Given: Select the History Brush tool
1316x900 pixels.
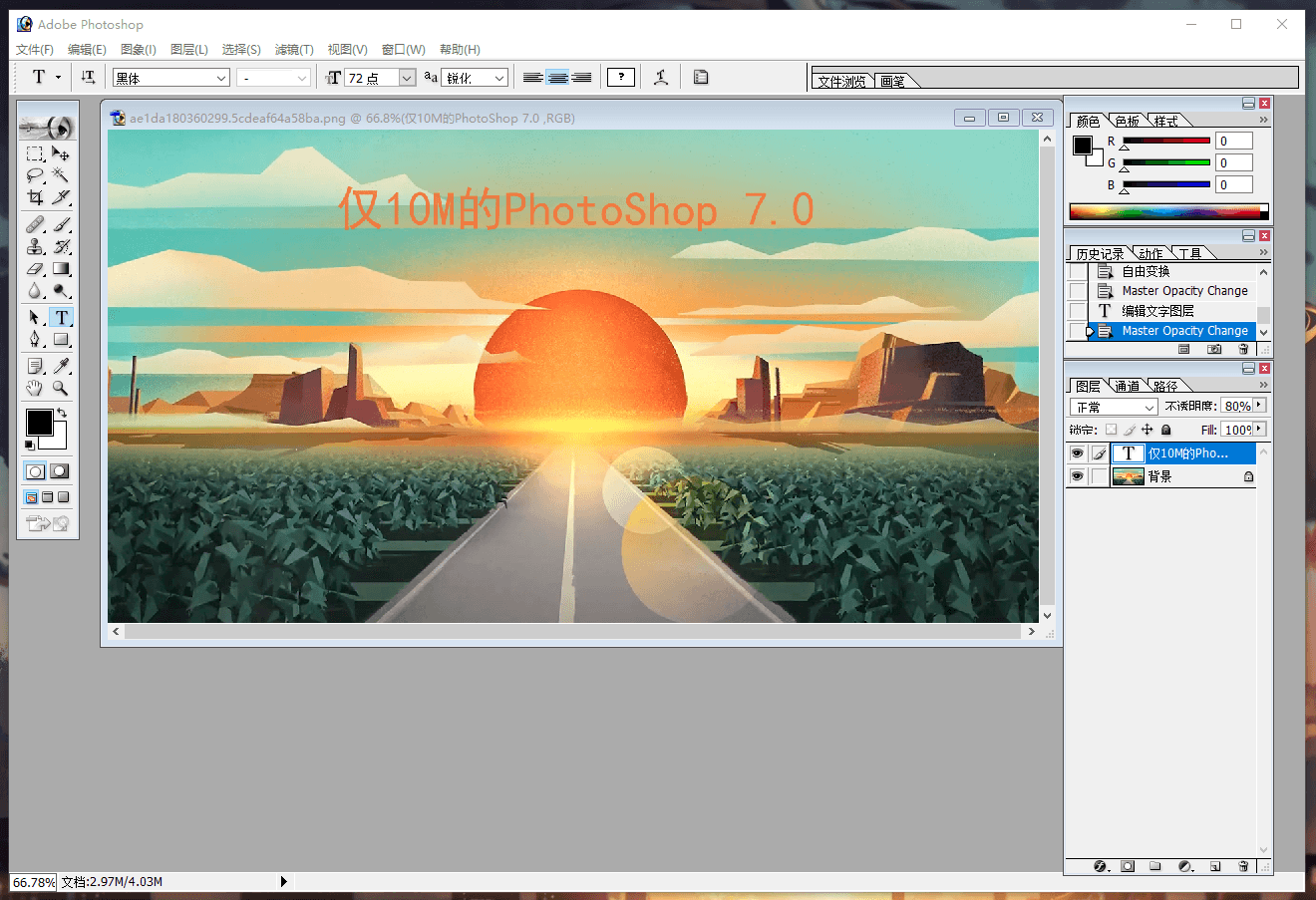Looking at the screenshot, I should pos(61,246).
